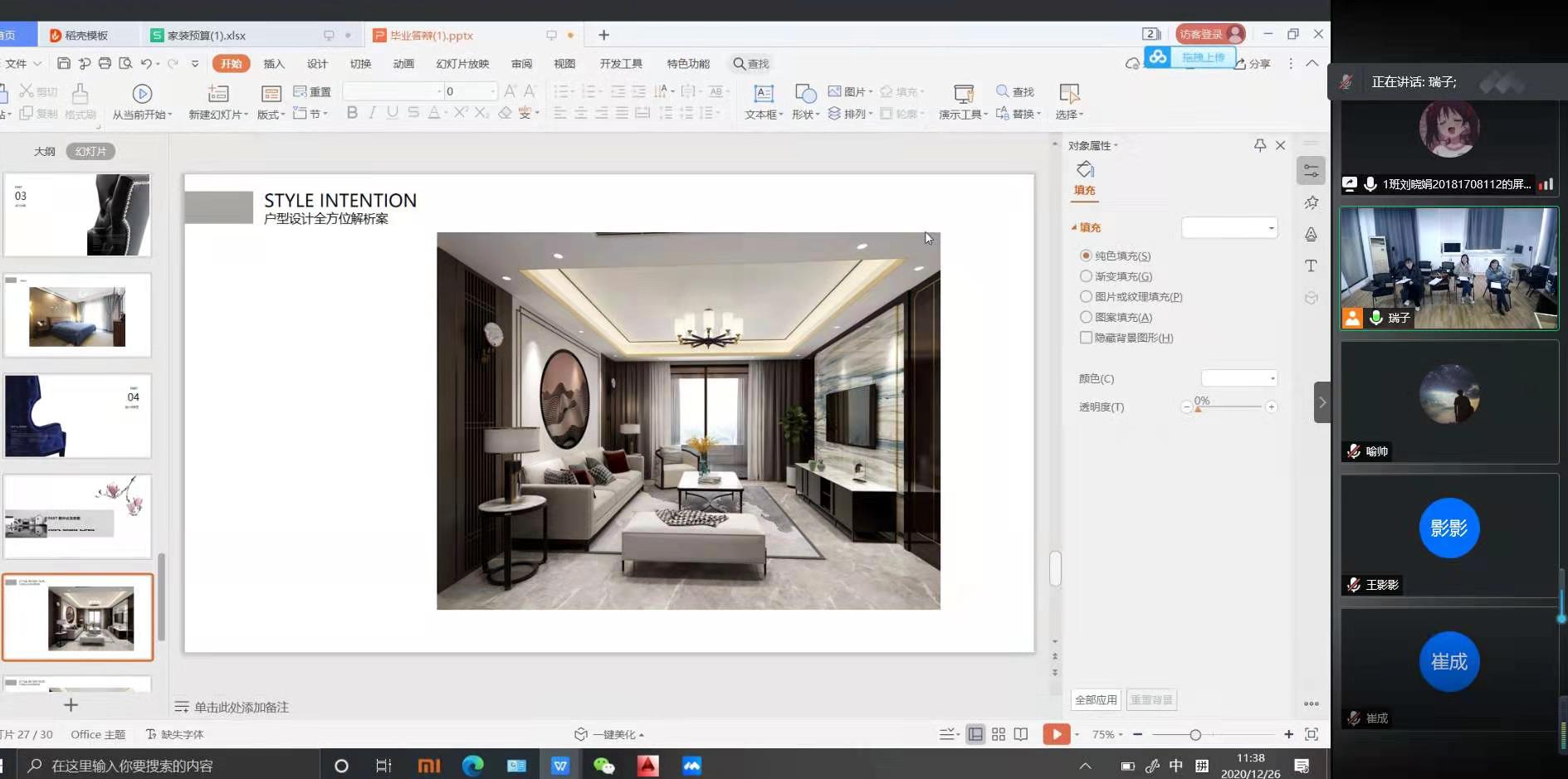Screen dimensions: 1568x779
Task: Click the presentation tools (演示工具) icon
Action: tap(963, 94)
